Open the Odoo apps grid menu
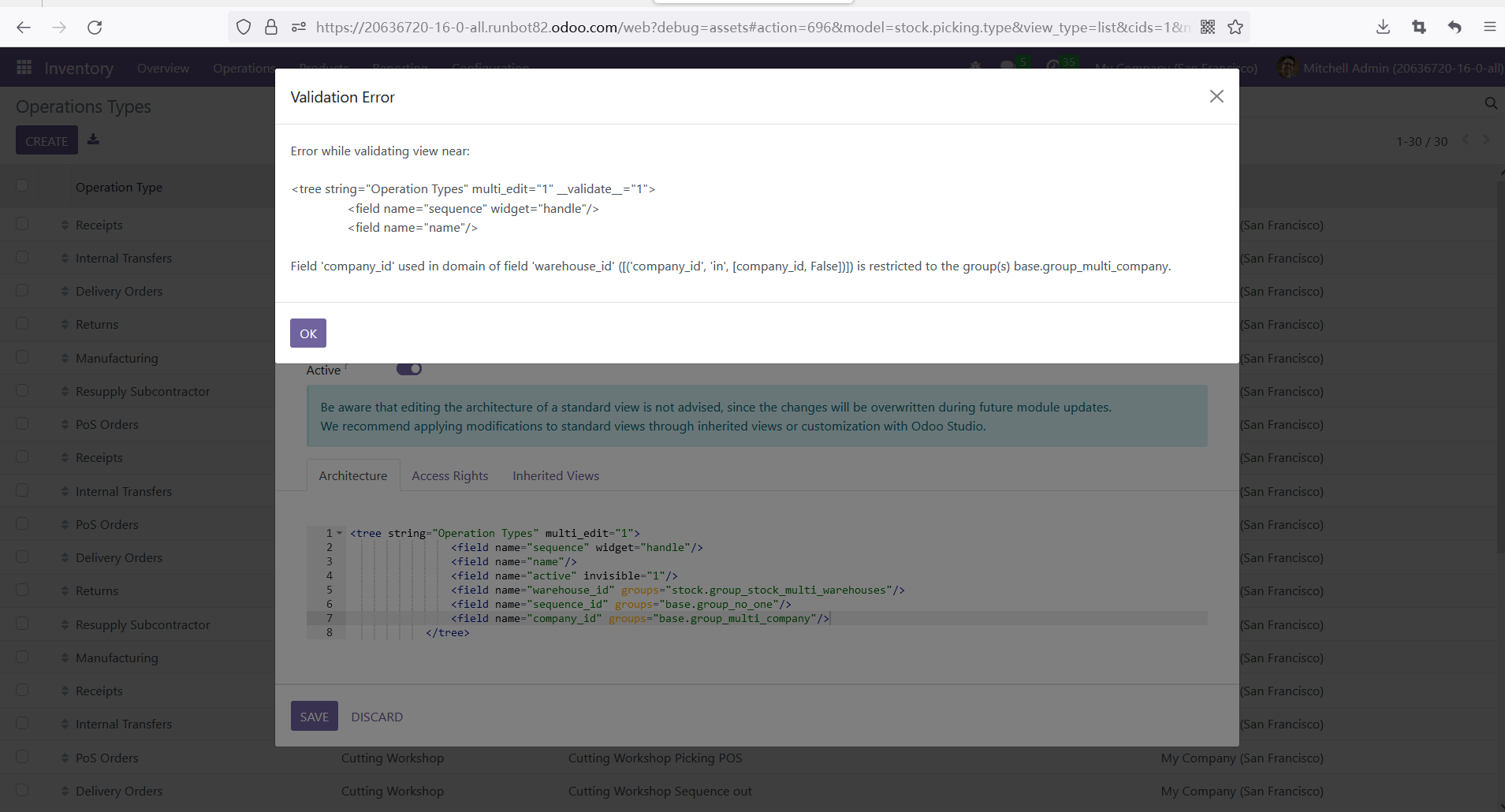This screenshot has width=1505, height=812. (24, 67)
